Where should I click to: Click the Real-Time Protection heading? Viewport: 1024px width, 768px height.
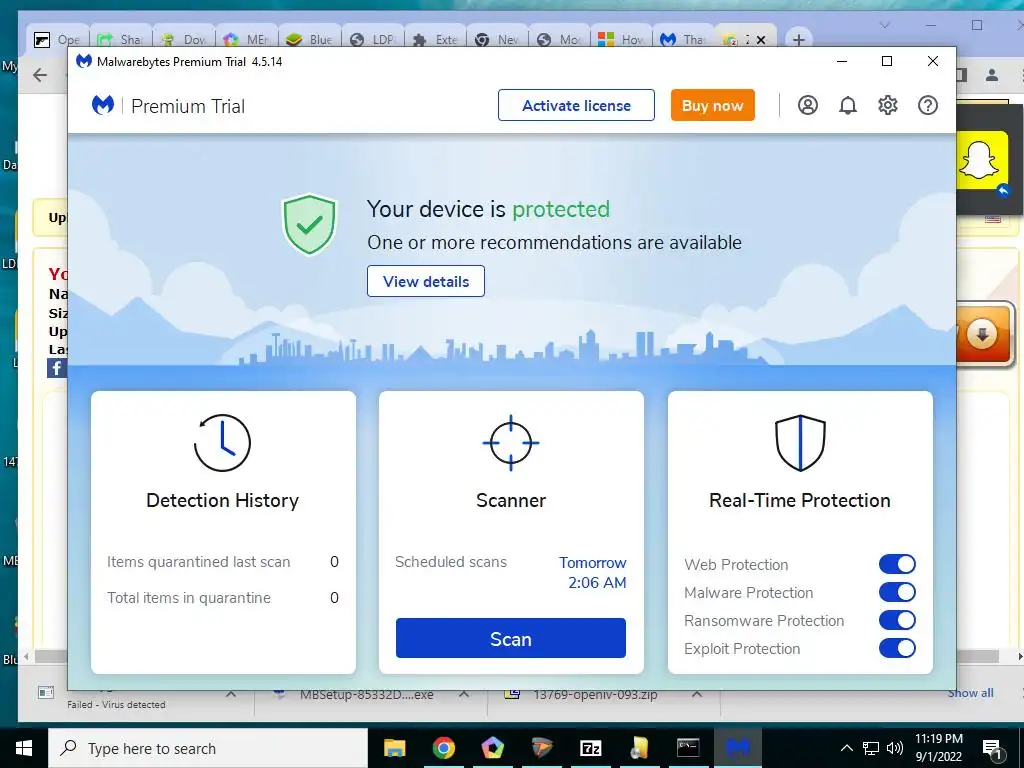(800, 500)
